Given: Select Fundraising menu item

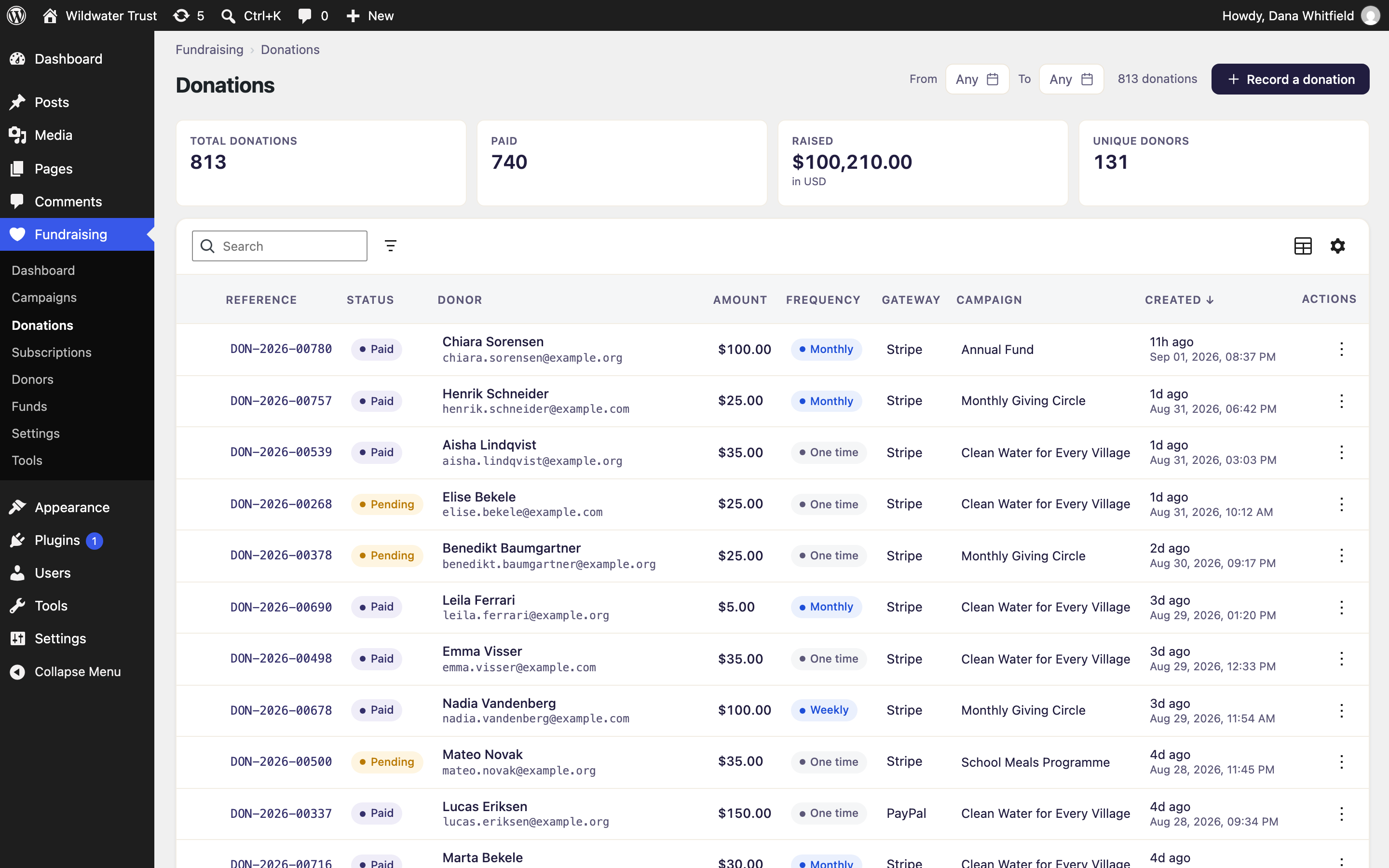Looking at the screenshot, I should (x=77, y=234).
